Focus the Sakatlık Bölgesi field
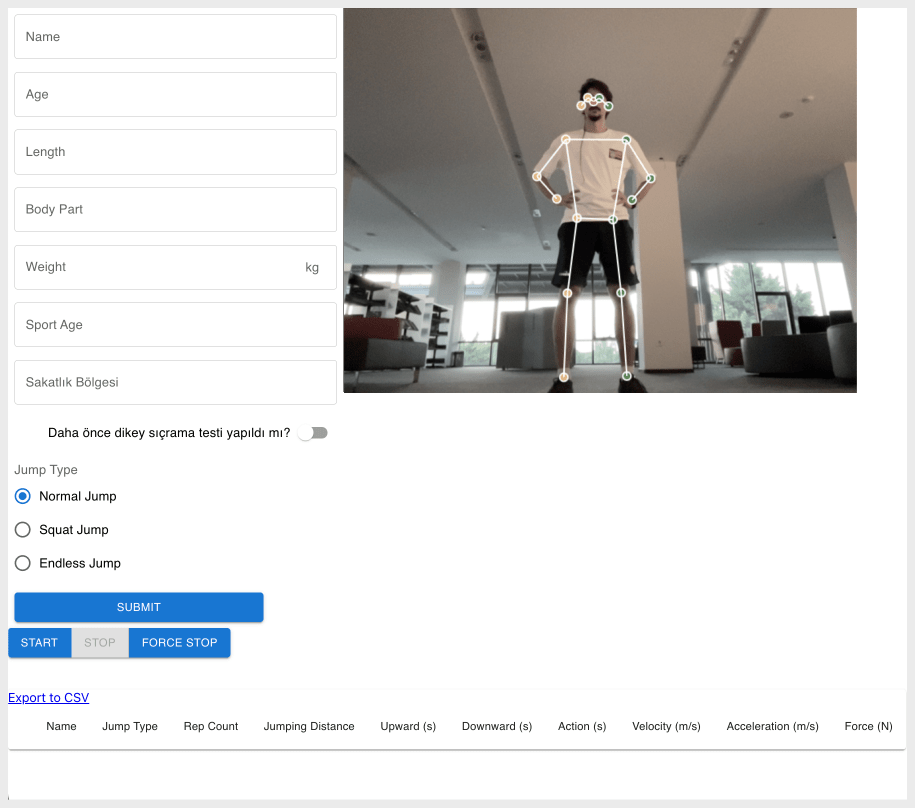 point(175,383)
